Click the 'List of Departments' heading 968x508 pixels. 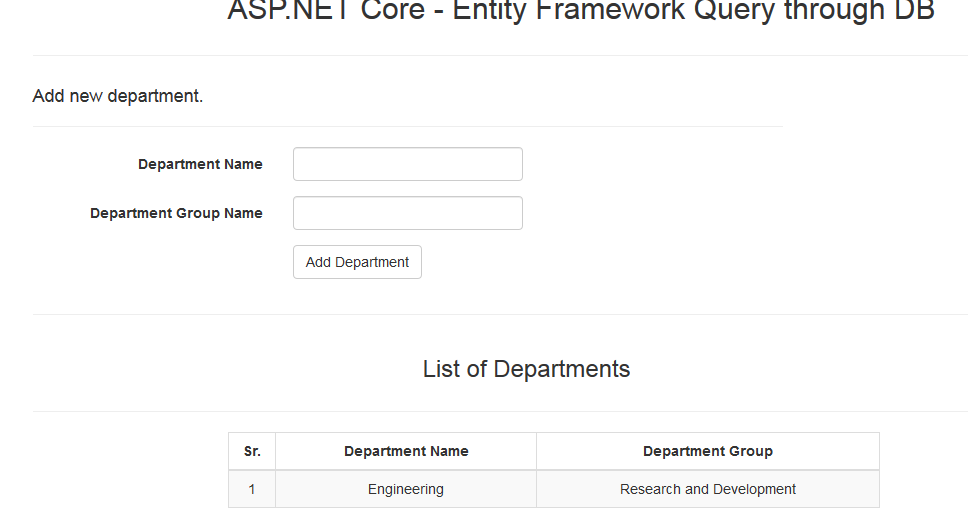click(526, 369)
